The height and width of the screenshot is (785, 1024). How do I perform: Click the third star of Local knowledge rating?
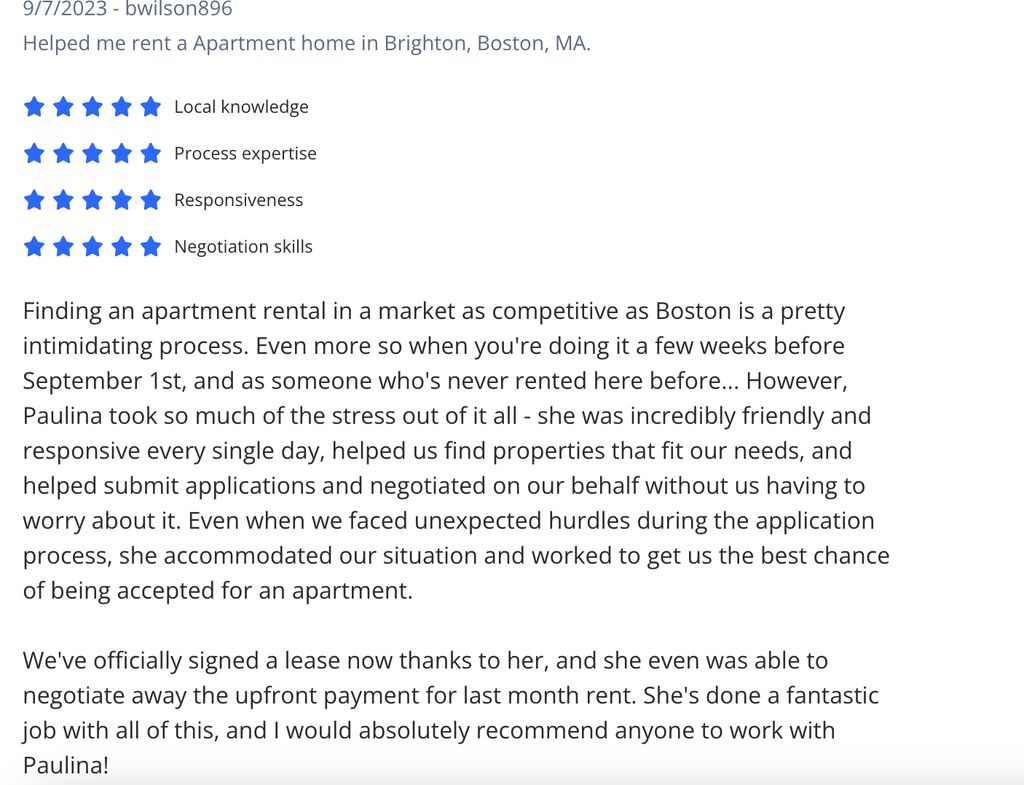pyautogui.click(x=92, y=106)
